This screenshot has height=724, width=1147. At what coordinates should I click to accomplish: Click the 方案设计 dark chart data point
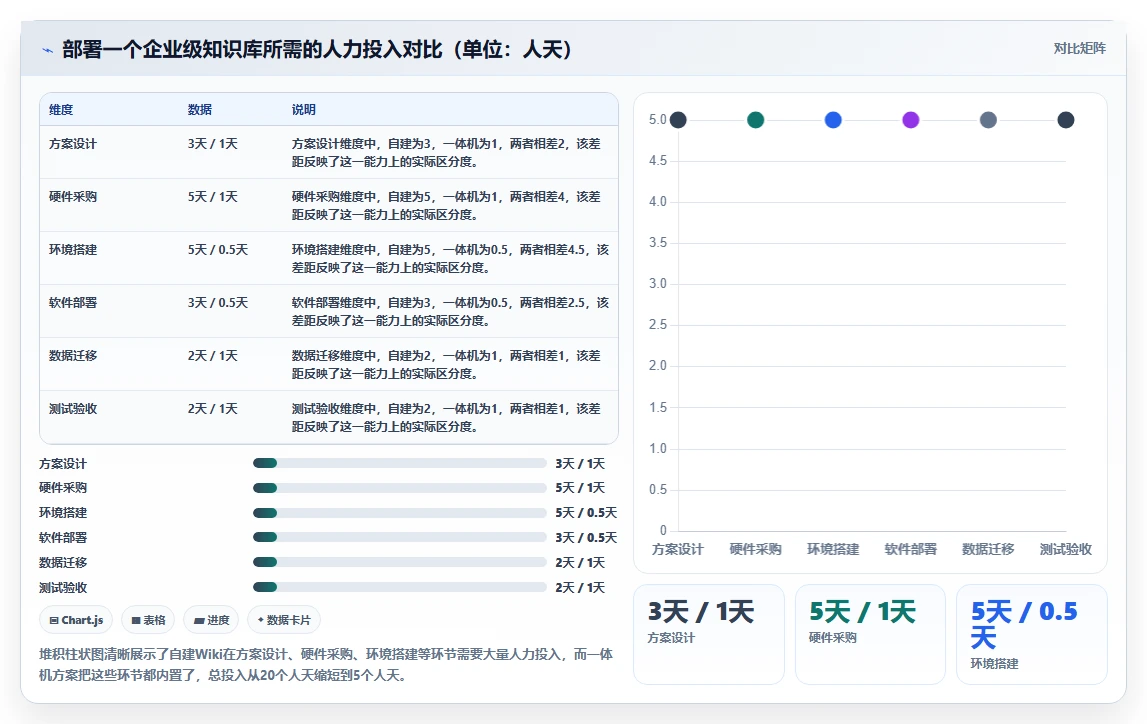[678, 120]
